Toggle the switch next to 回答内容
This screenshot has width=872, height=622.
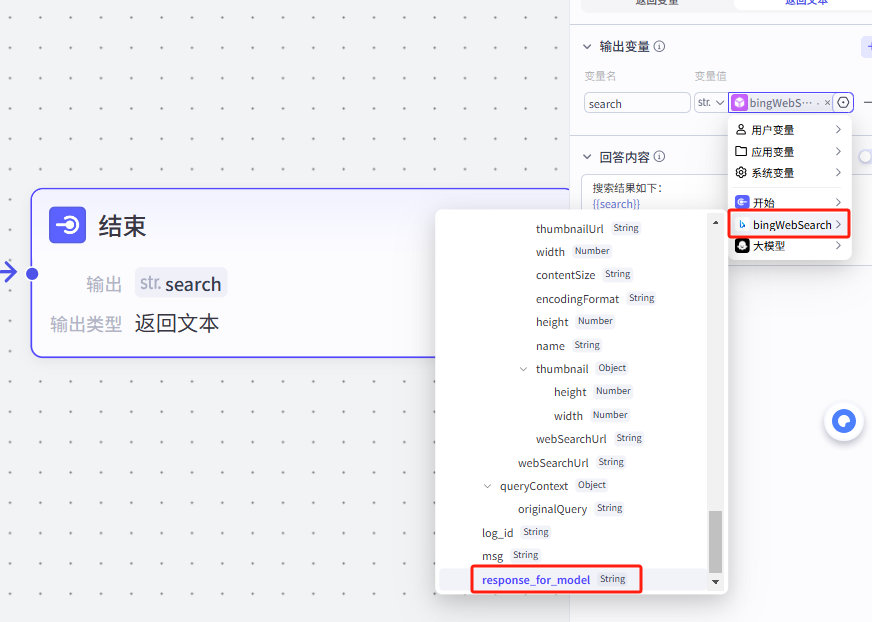click(865, 157)
